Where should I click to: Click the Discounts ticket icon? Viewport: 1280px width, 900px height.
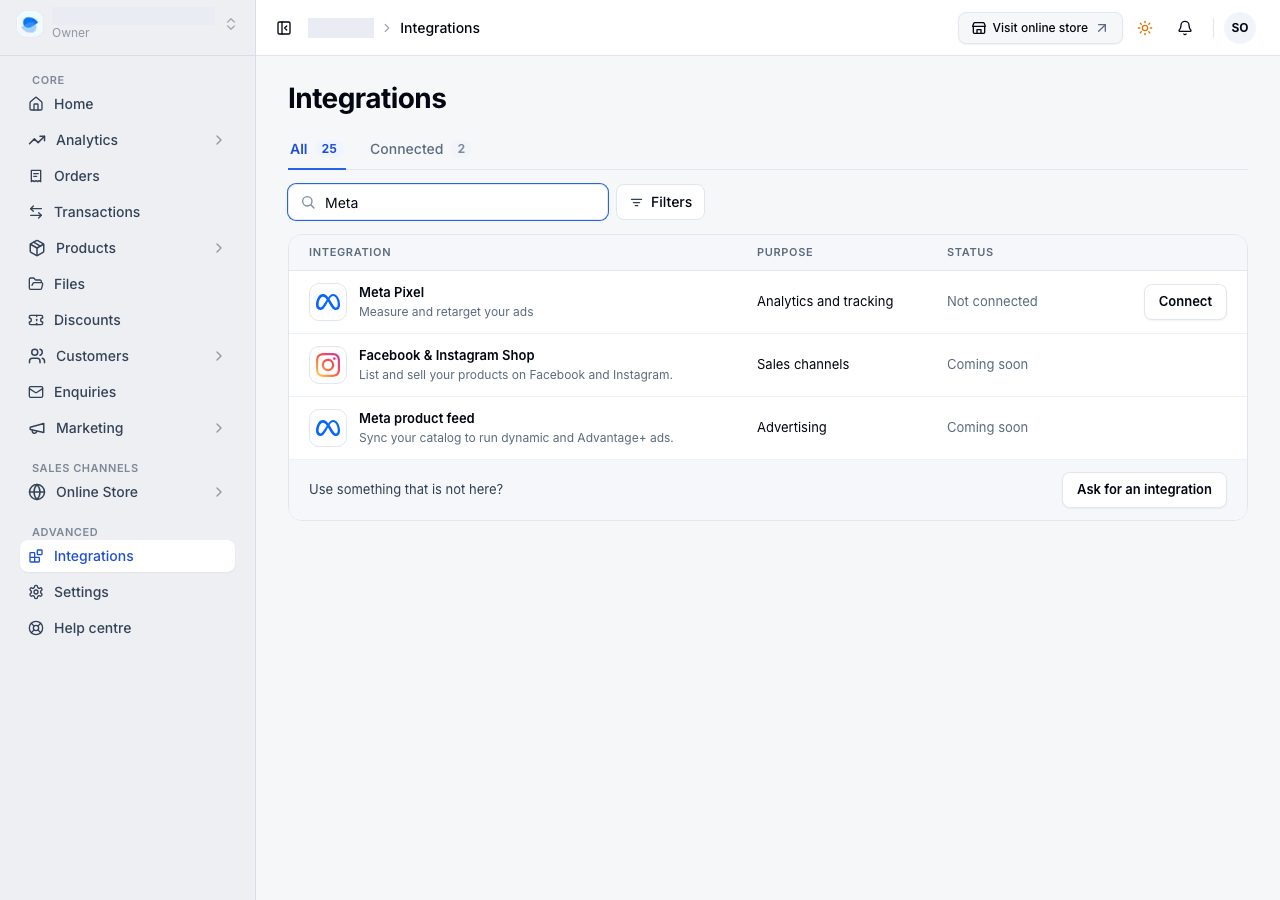(36, 320)
